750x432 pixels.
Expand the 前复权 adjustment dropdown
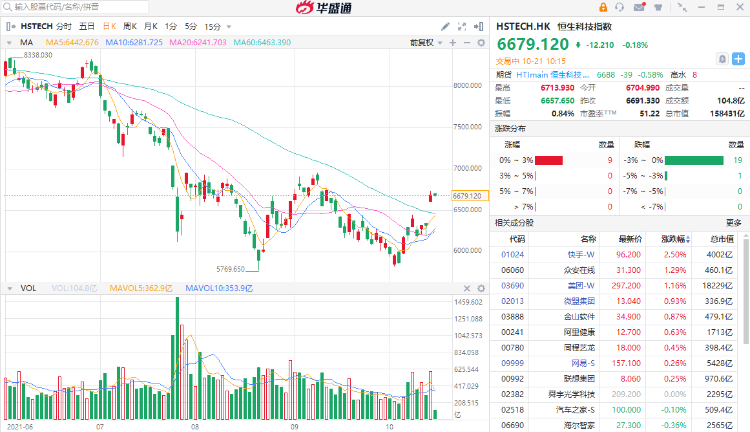423,43
